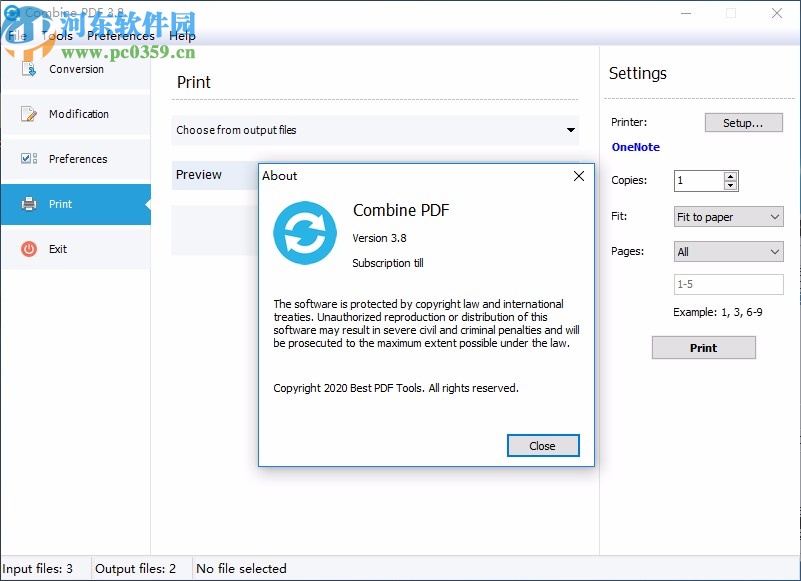Select Conversion in the sidebar

pyautogui.click(x=75, y=69)
